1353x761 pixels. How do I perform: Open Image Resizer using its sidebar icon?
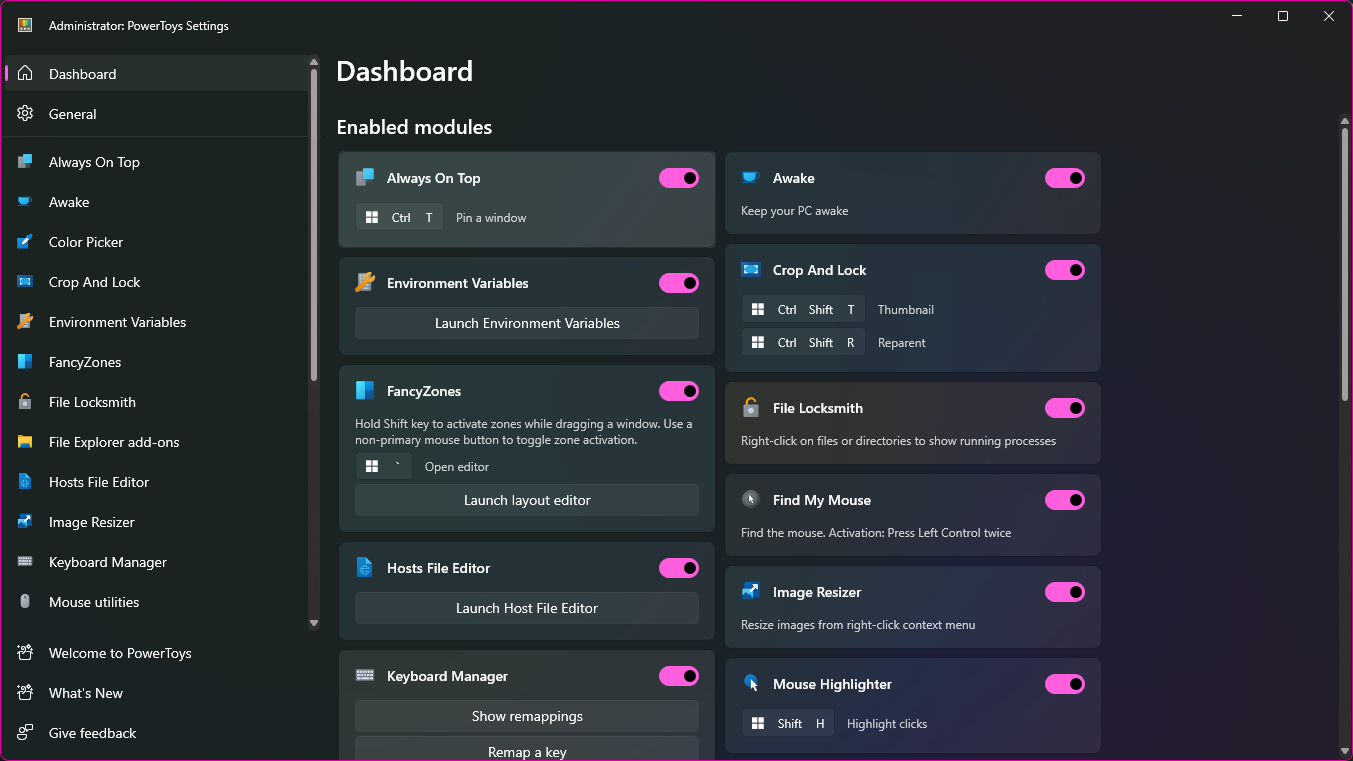coord(25,522)
